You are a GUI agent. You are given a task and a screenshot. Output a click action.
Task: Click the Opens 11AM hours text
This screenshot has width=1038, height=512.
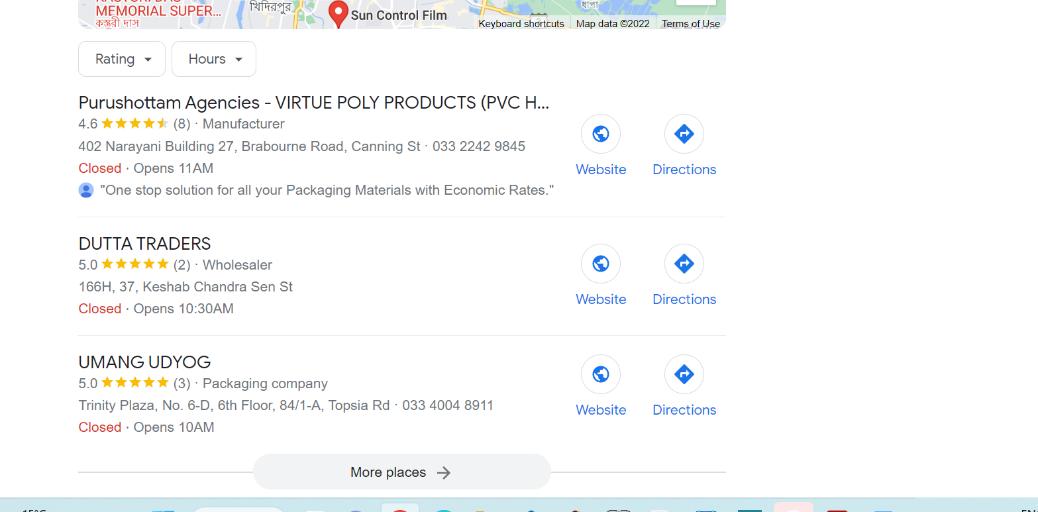click(173, 168)
